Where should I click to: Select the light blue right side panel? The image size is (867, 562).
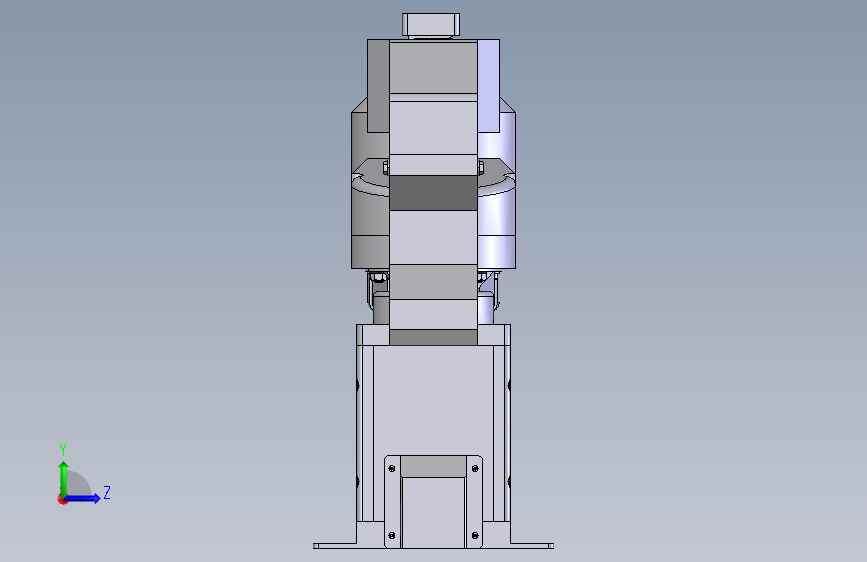(x=488, y=86)
